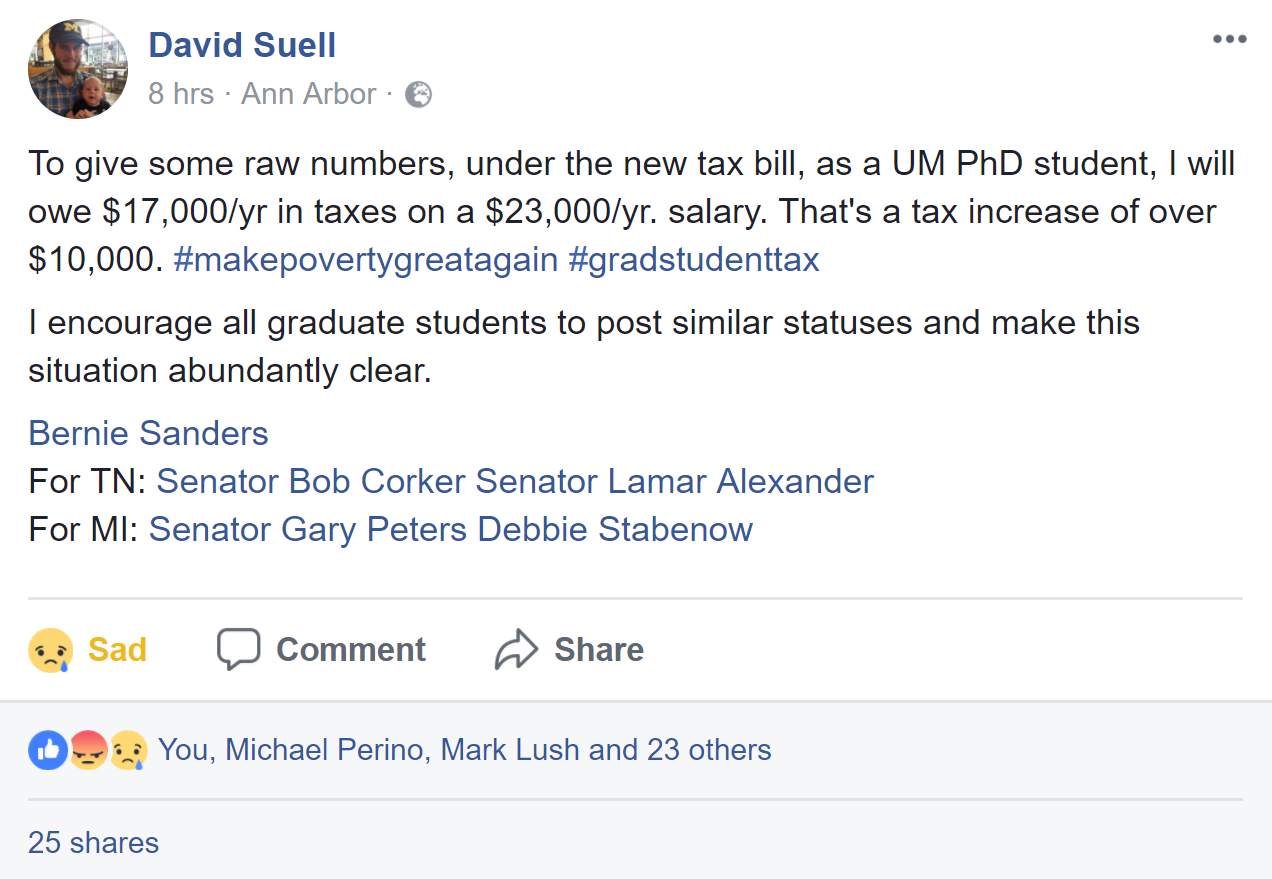Open the 25 shares list
This screenshot has width=1272, height=879.
(x=93, y=843)
